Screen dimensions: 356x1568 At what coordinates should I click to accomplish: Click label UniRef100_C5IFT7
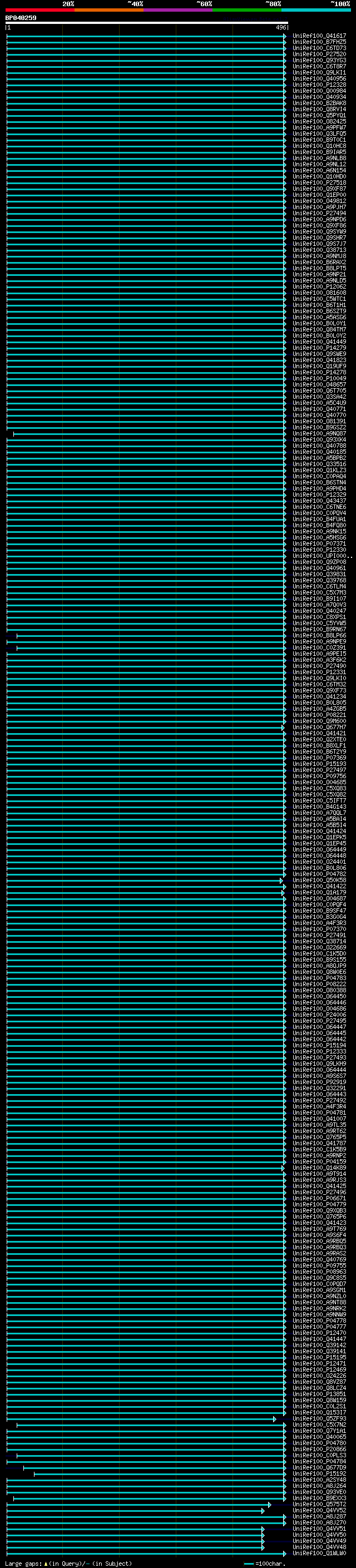[319, 801]
